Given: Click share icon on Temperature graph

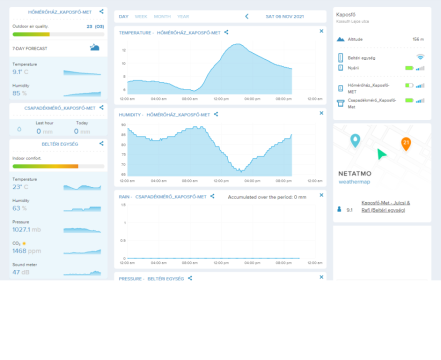Looking at the screenshot, I should (226, 32).
